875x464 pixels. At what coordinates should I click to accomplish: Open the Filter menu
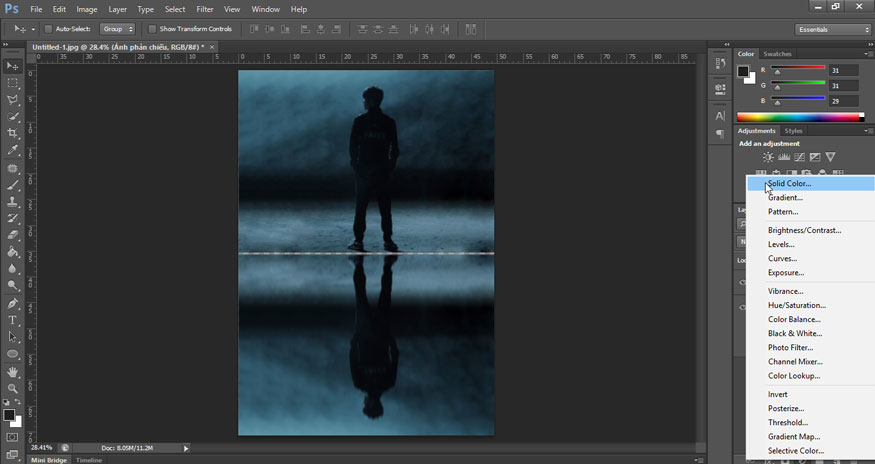coord(205,9)
